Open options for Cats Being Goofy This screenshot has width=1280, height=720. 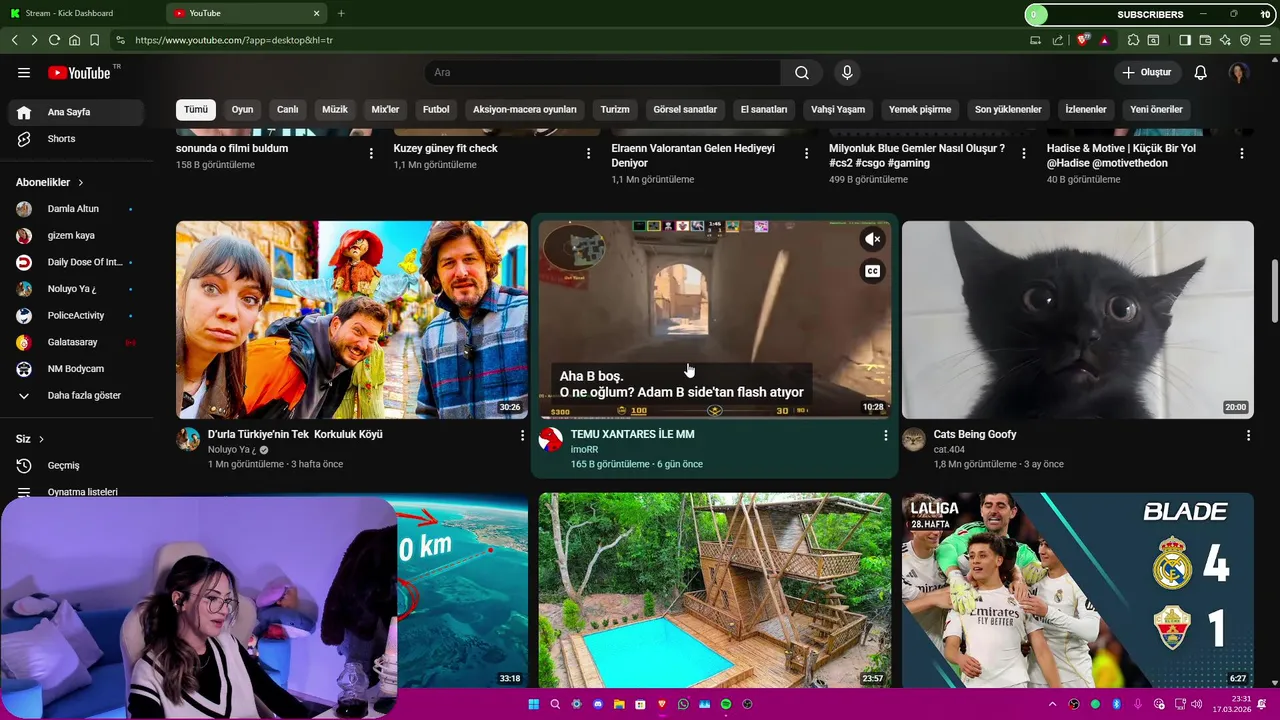[x=1248, y=436]
